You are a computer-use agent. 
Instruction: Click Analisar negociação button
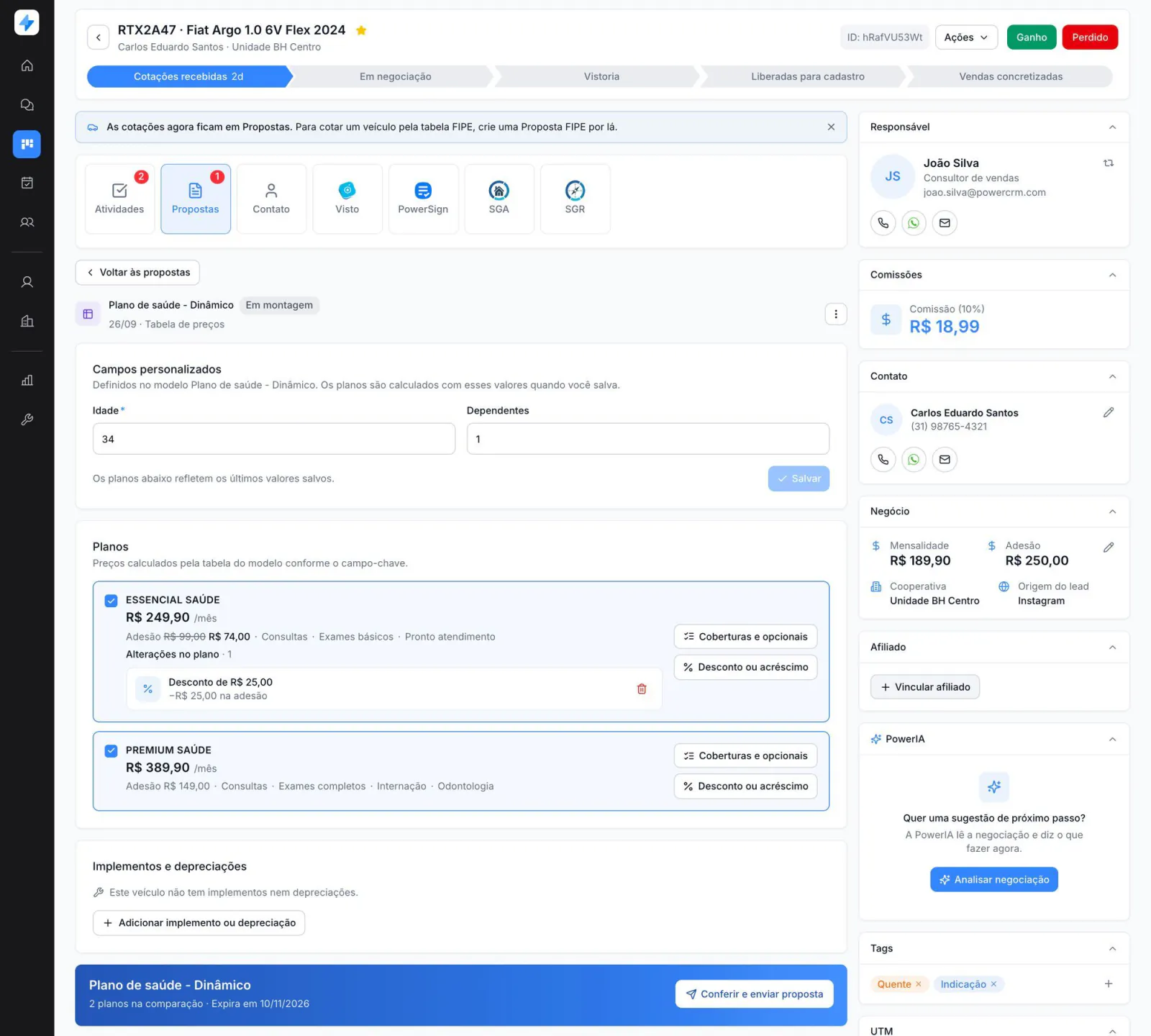point(993,880)
